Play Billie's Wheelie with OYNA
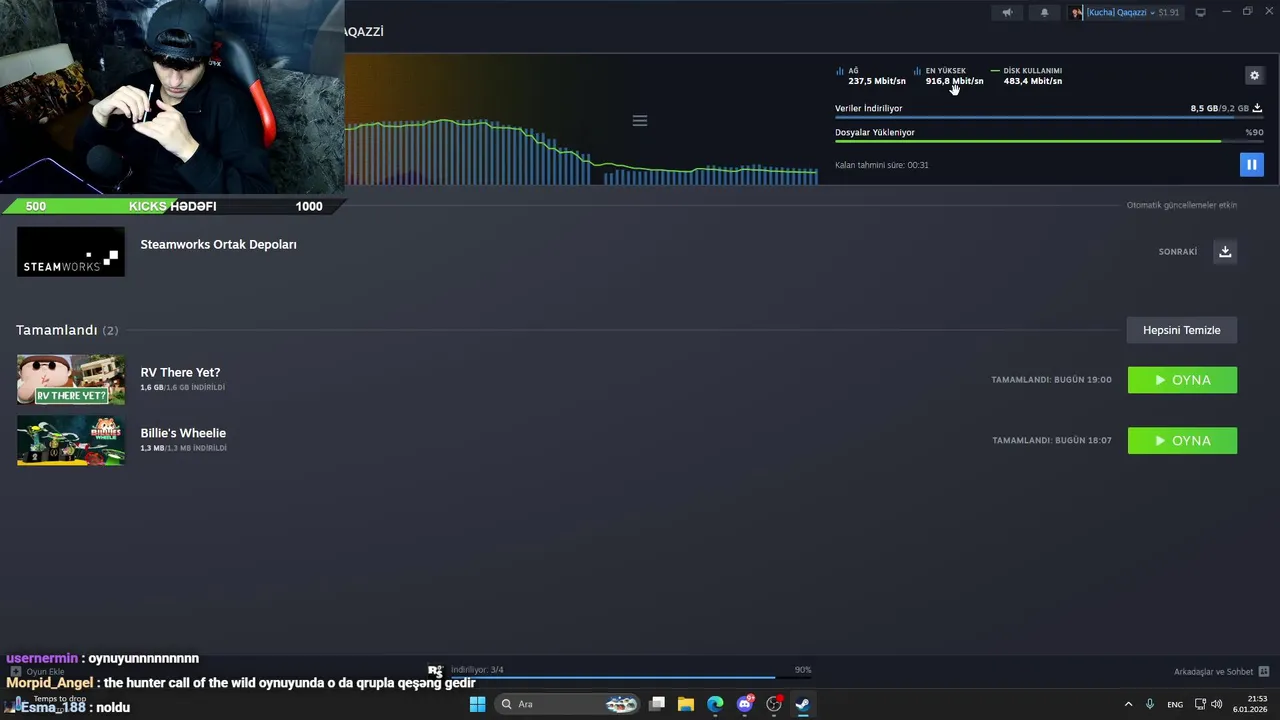Screen dimensions: 1280x720 click(1182, 441)
